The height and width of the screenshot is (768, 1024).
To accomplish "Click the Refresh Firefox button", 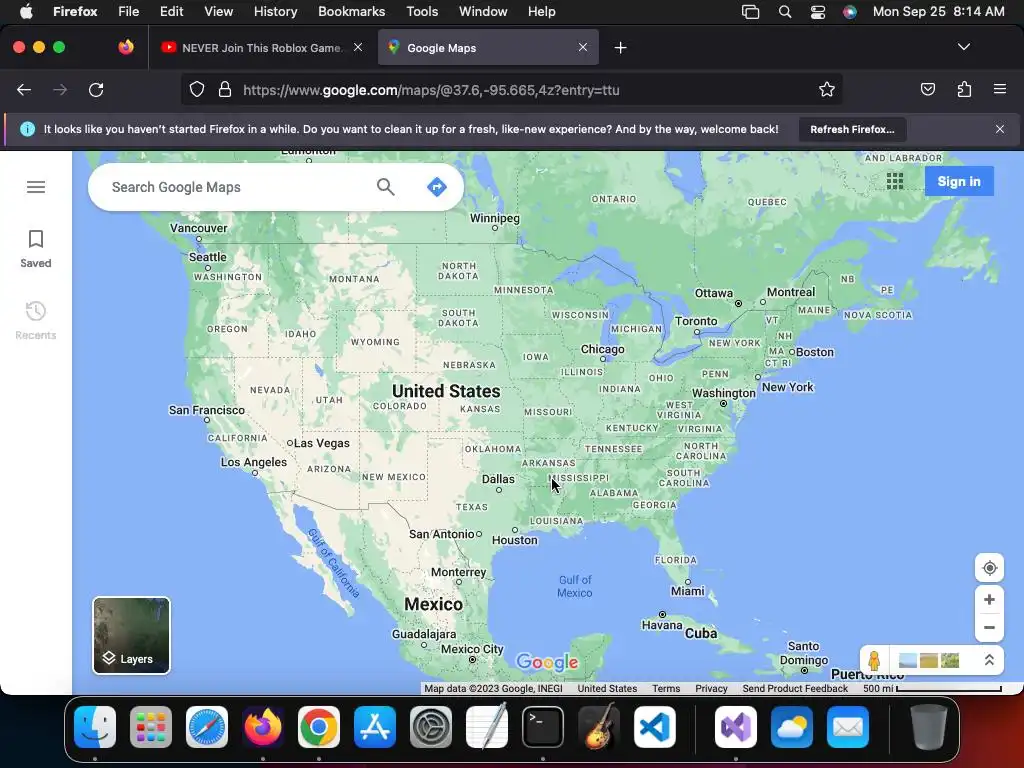I will [852, 129].
